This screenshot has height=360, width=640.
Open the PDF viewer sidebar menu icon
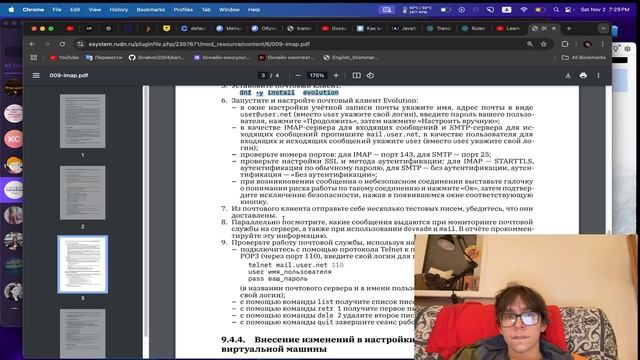(x=36, y=76)
